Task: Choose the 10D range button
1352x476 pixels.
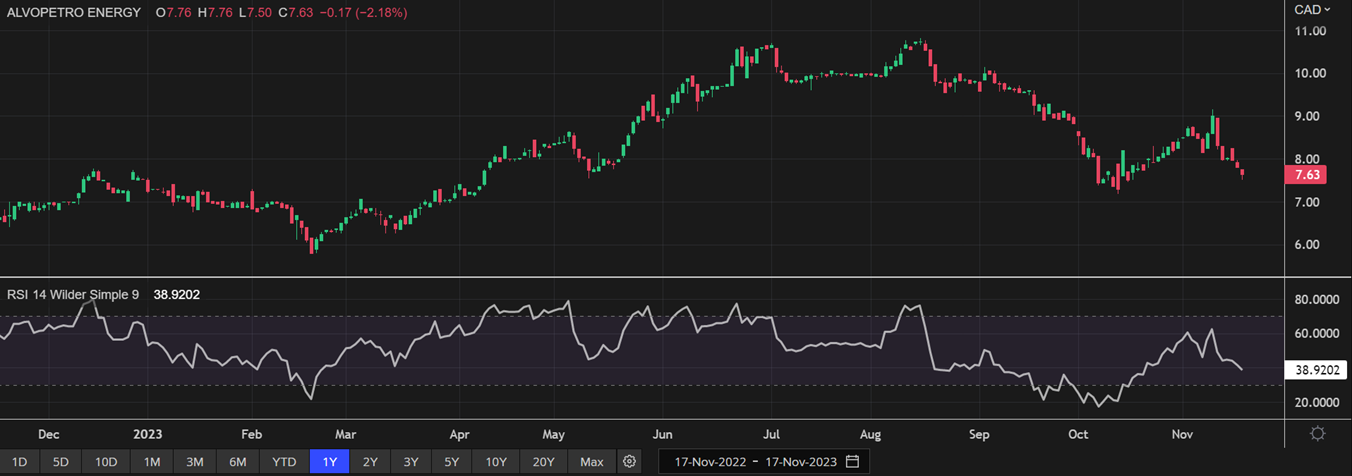Action: (x=106, y=462)
